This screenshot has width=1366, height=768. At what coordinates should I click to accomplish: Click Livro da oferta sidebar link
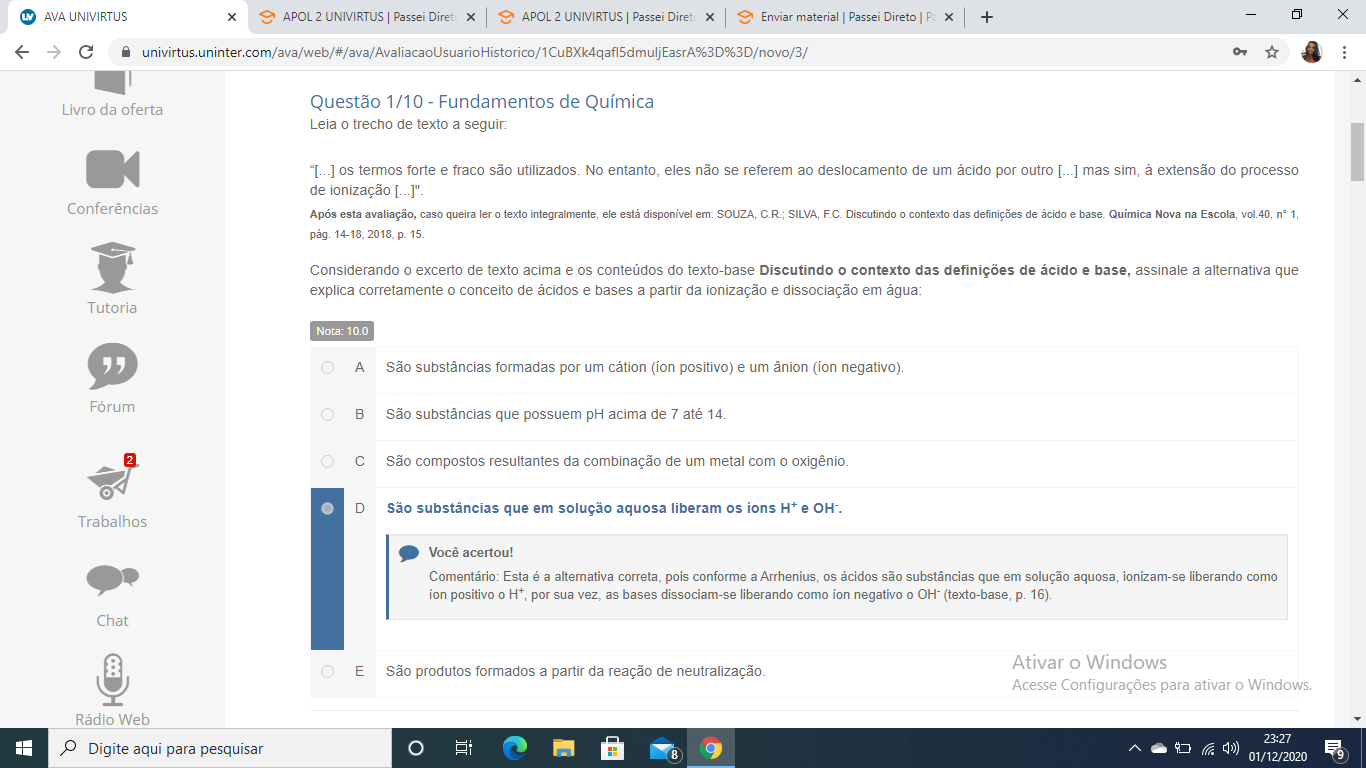coord(112,109)
